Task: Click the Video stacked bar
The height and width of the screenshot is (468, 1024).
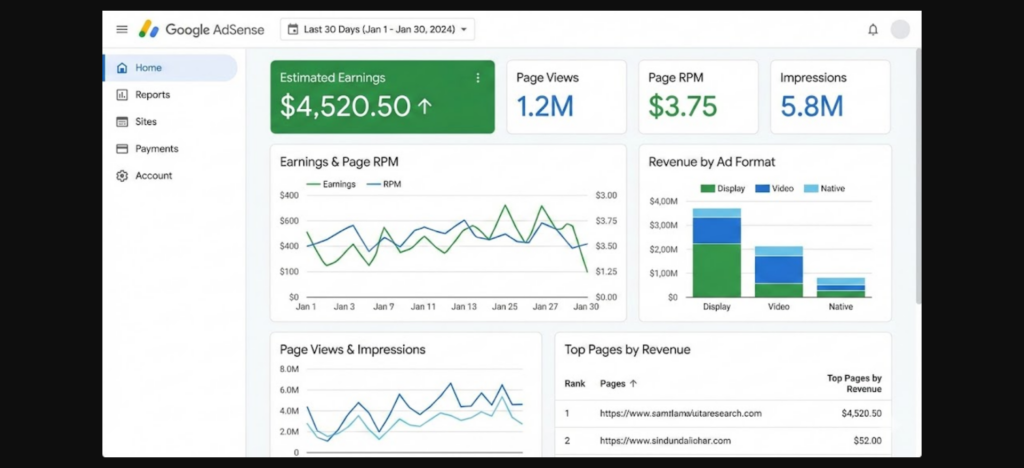Action: point(778,272)
